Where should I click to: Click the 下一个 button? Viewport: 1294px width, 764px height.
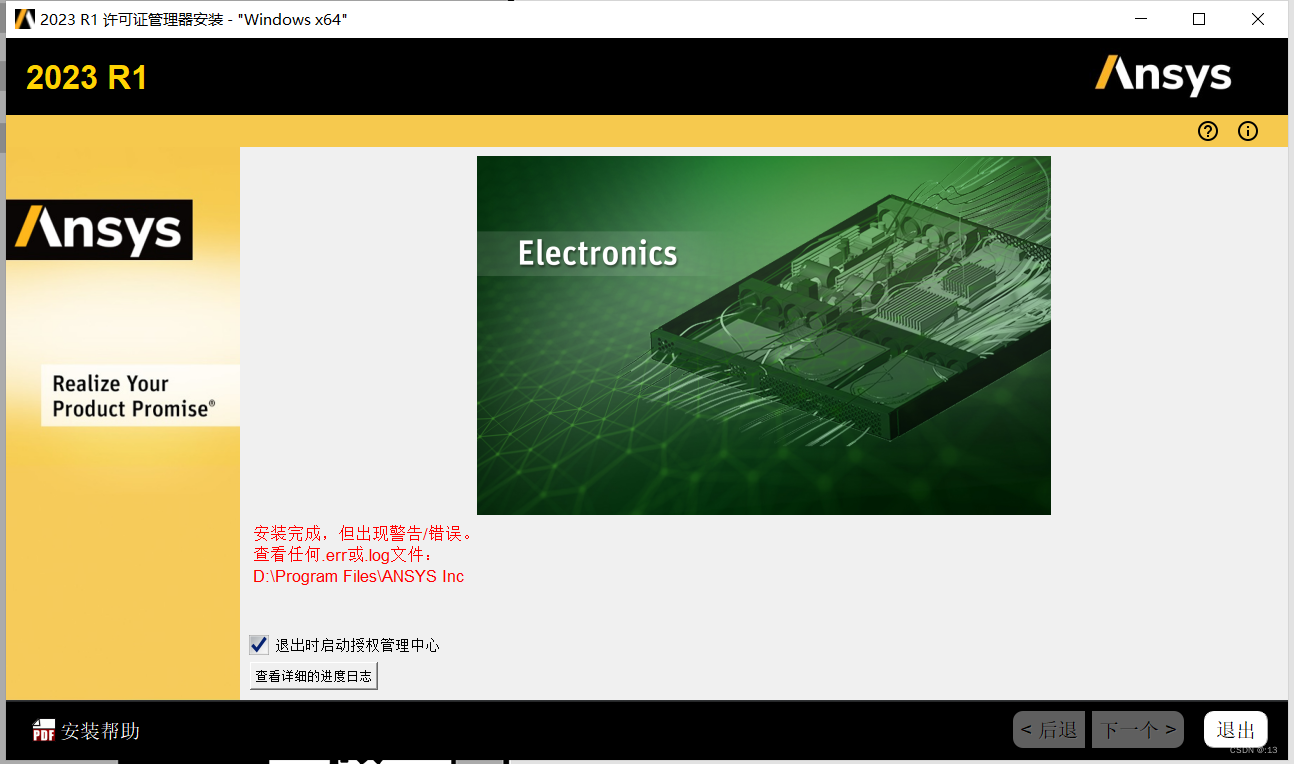point(1138,730)
